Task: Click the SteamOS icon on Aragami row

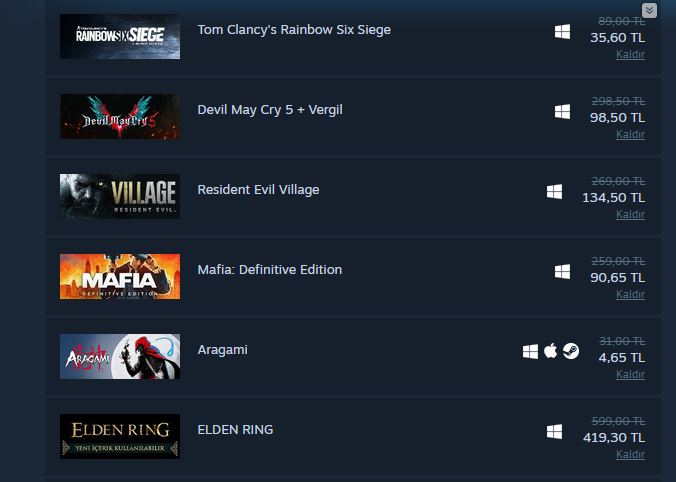Action: [571, 351]
